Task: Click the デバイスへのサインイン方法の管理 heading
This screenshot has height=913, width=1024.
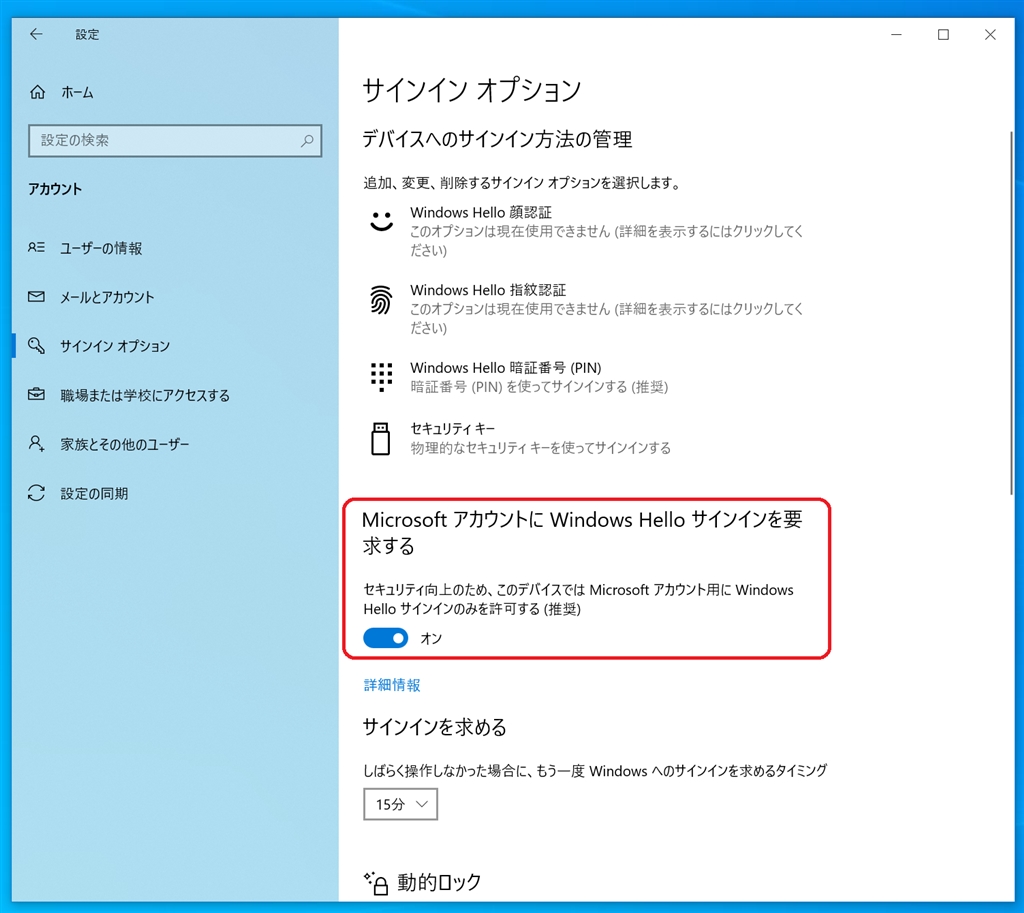Action: point(497,139)
